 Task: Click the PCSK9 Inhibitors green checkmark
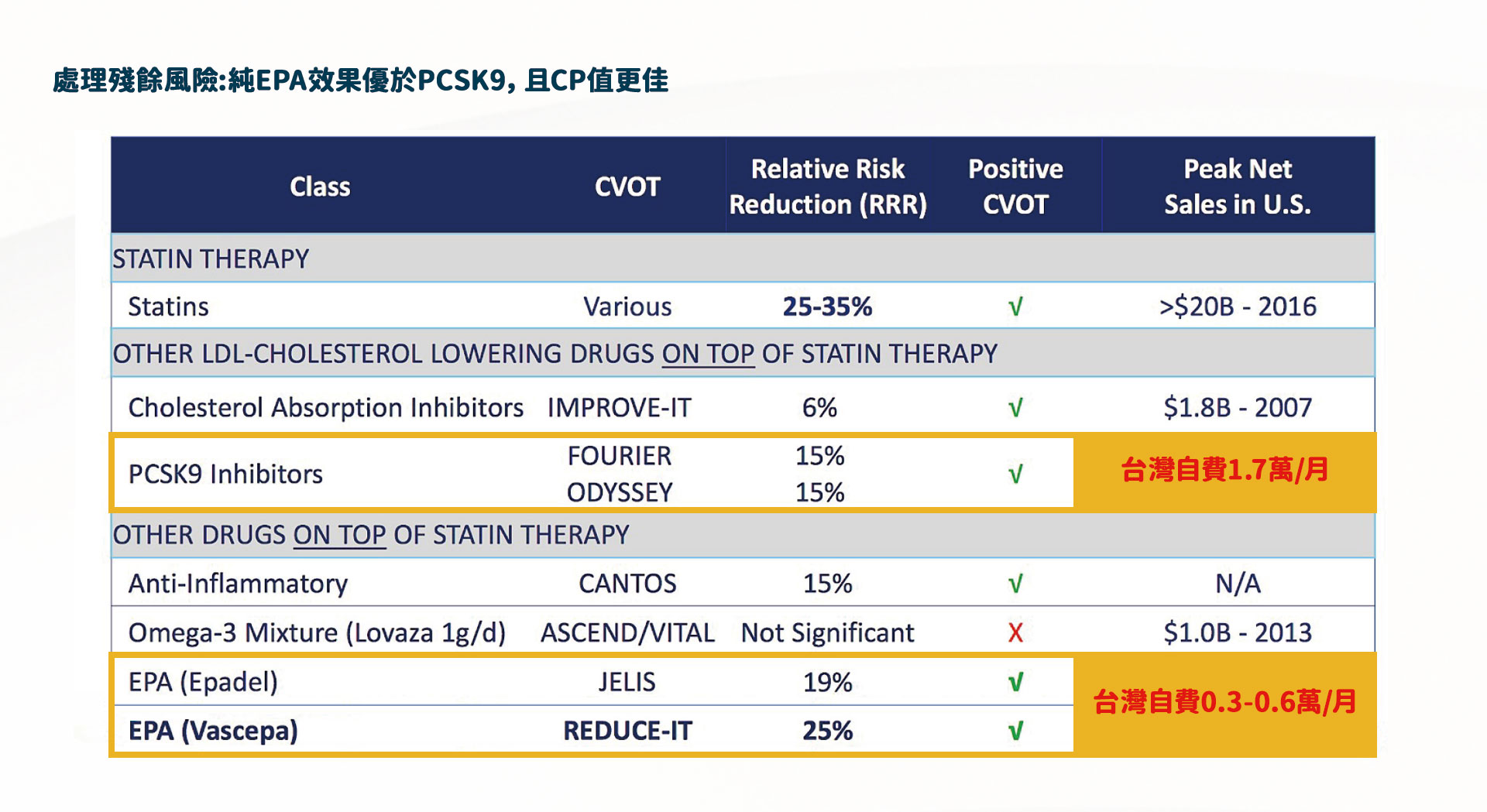coord(1015,474)
